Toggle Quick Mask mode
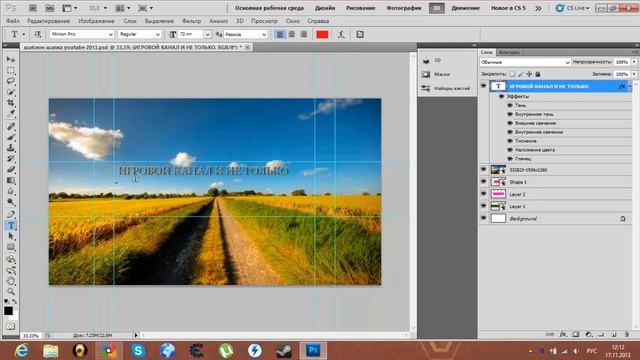The image size is (640, 360). [x=11, y=327]
